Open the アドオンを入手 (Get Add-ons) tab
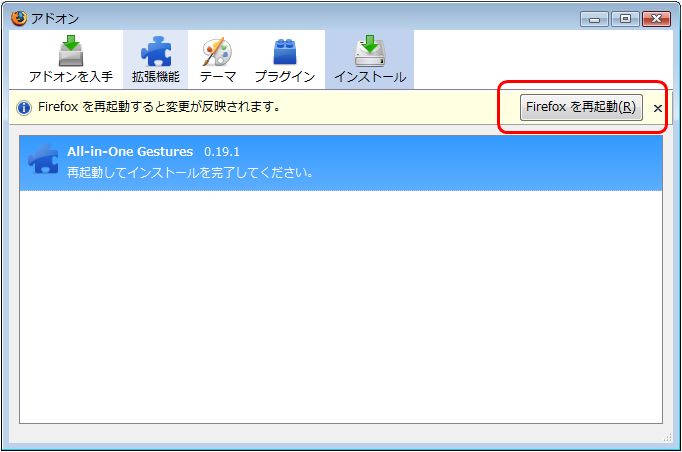The height and width of the screenshot is (452, 682). click(71, 60)
